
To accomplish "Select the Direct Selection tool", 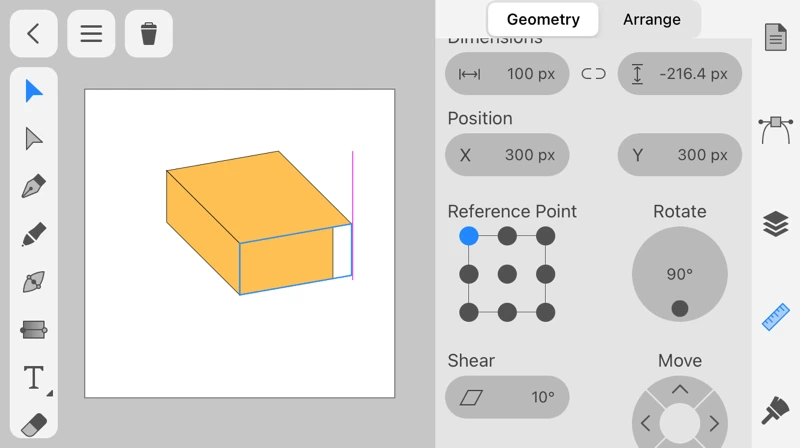I will pyautogui.click(x=34, y=139).
